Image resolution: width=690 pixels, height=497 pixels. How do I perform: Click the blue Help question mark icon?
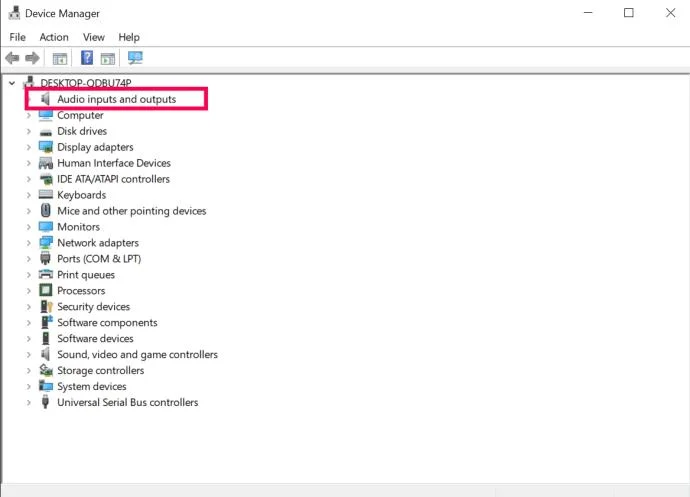(87, 58)
